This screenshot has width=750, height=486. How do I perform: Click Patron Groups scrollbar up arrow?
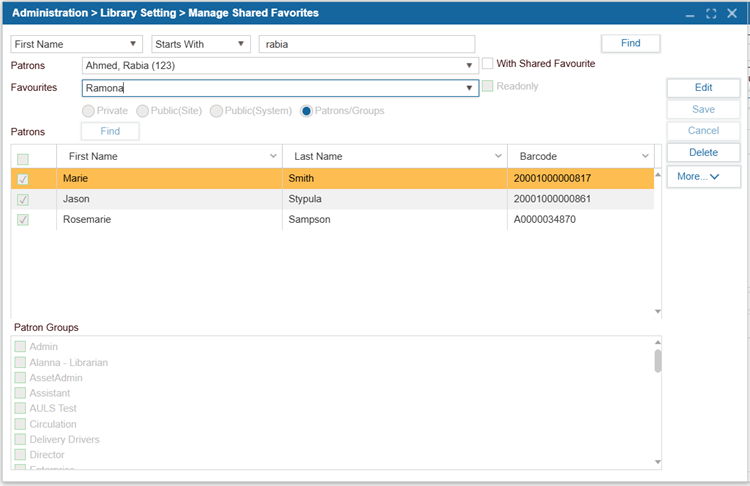point(658,342)
